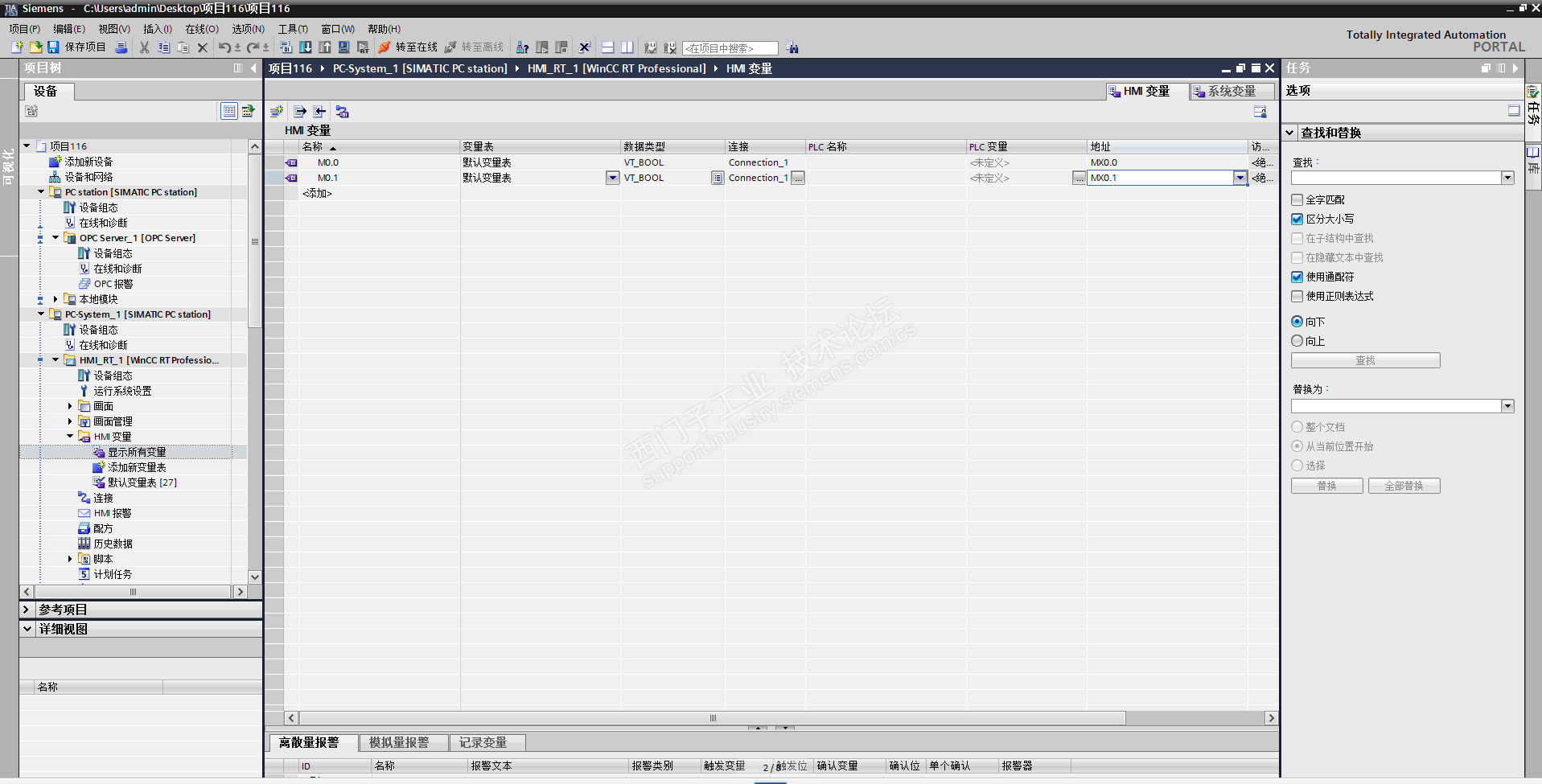Enable the 全字匹配 checkbox
1542x784 pixels.
click(1297, 199)
